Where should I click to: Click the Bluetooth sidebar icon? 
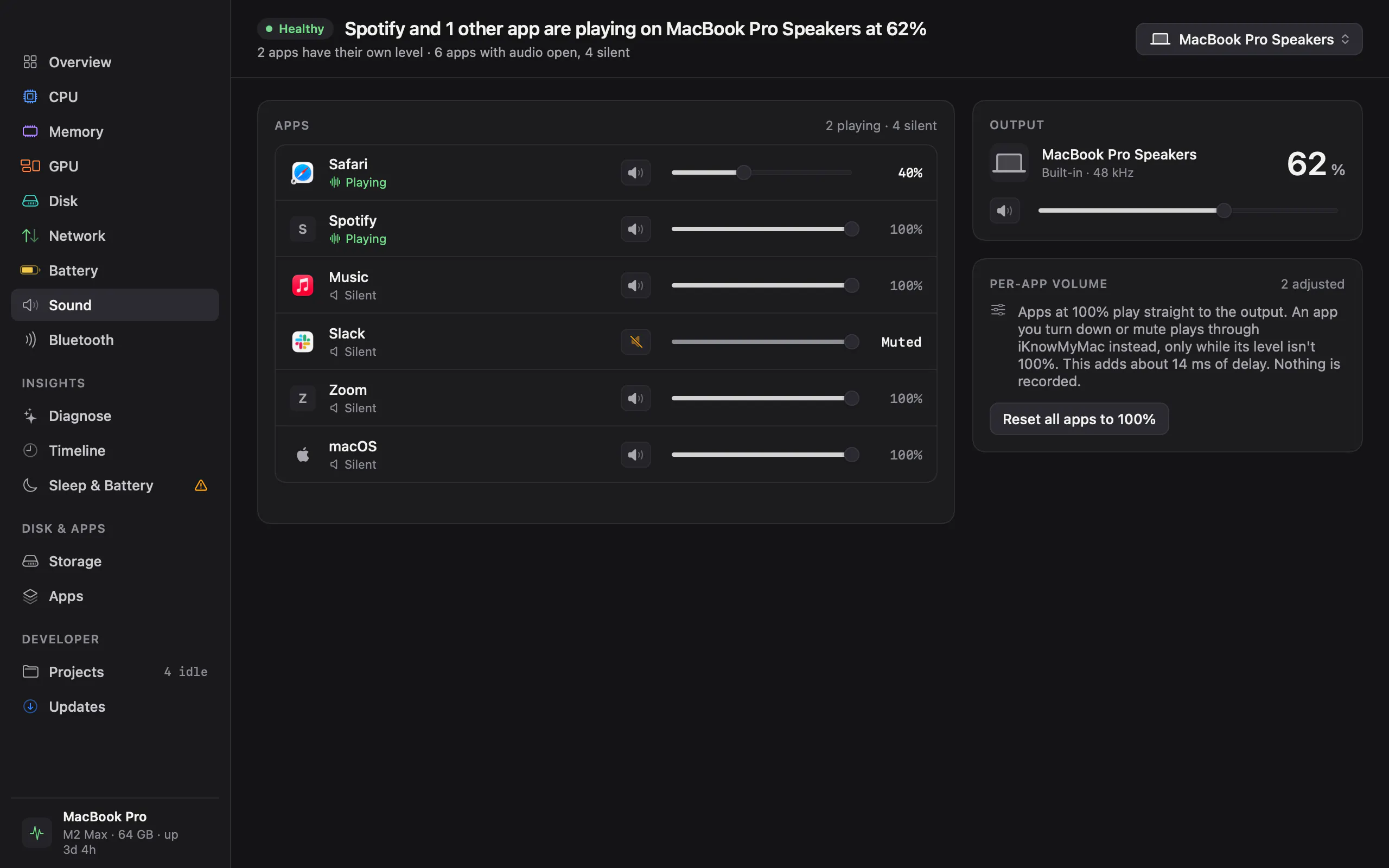[x=30, y=340]
